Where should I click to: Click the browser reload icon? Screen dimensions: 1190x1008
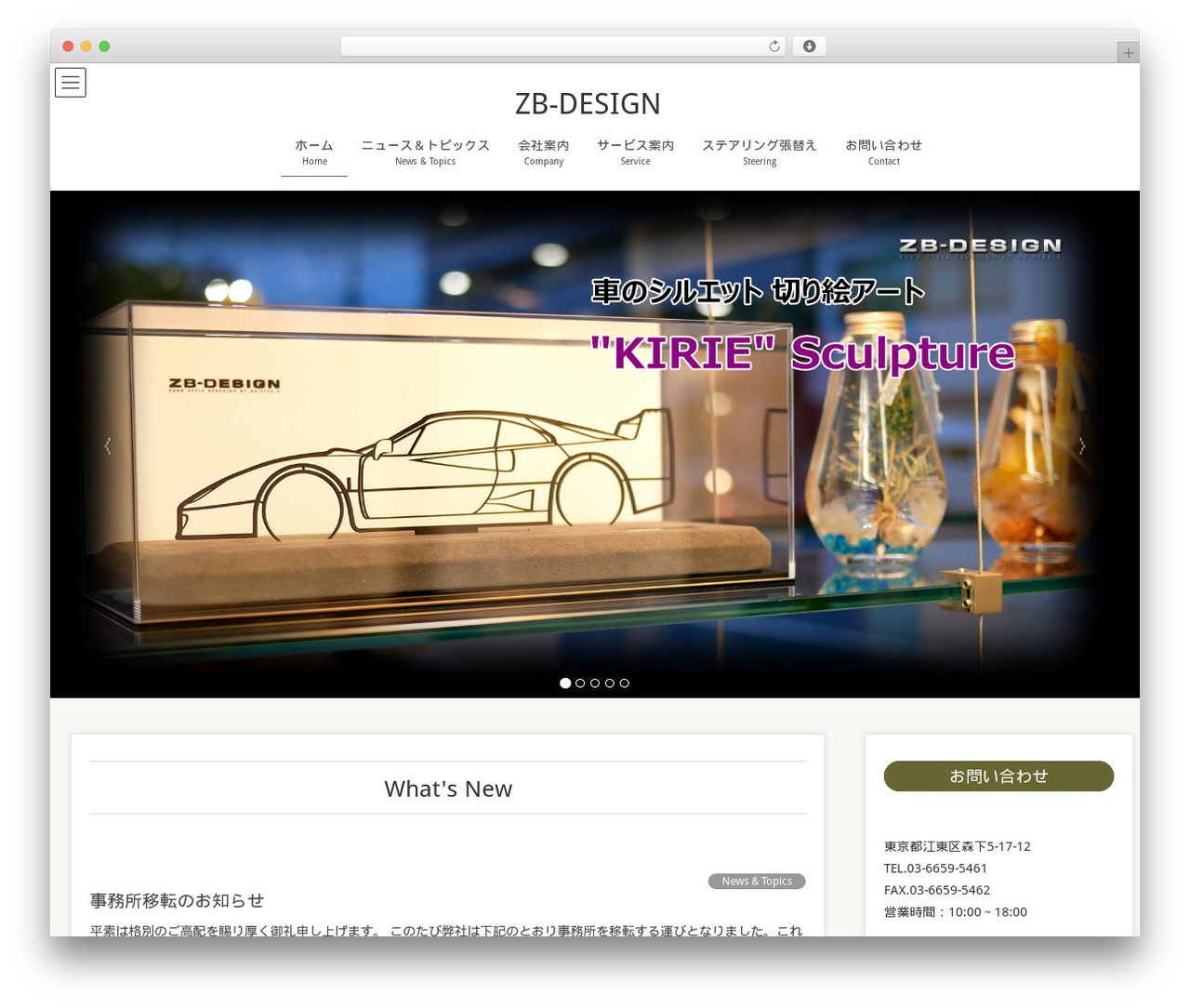pyautogui.click(x=774, y=46)
